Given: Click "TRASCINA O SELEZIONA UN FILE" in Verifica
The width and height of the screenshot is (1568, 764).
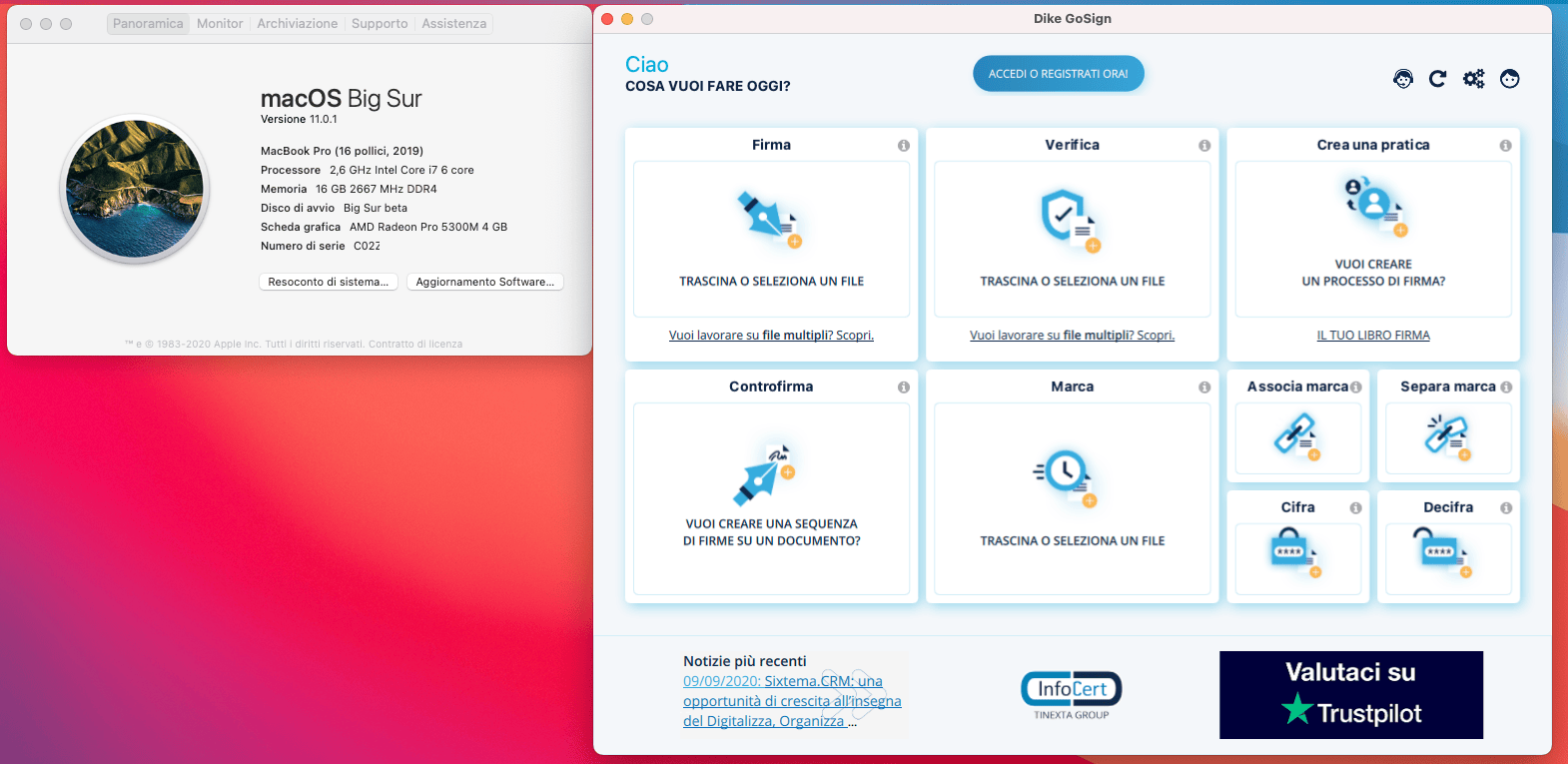Looking at the screenshot, I should (1072, 282).
